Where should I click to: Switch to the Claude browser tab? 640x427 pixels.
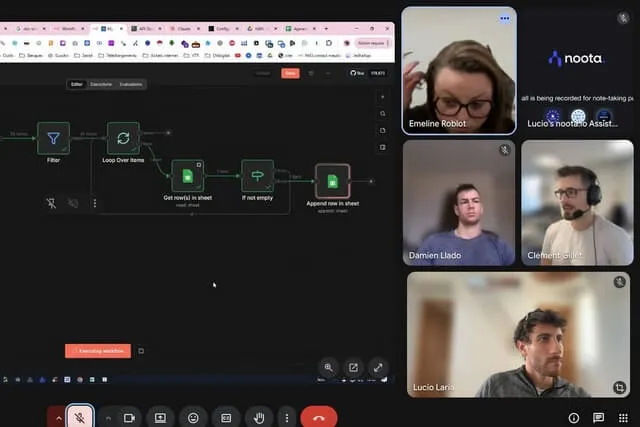184,29
